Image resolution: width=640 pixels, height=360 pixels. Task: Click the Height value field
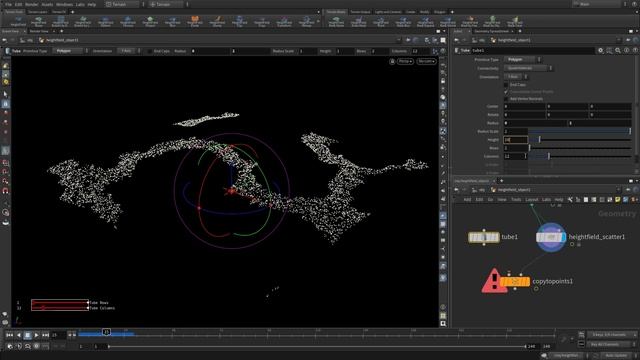coord(516,140)
